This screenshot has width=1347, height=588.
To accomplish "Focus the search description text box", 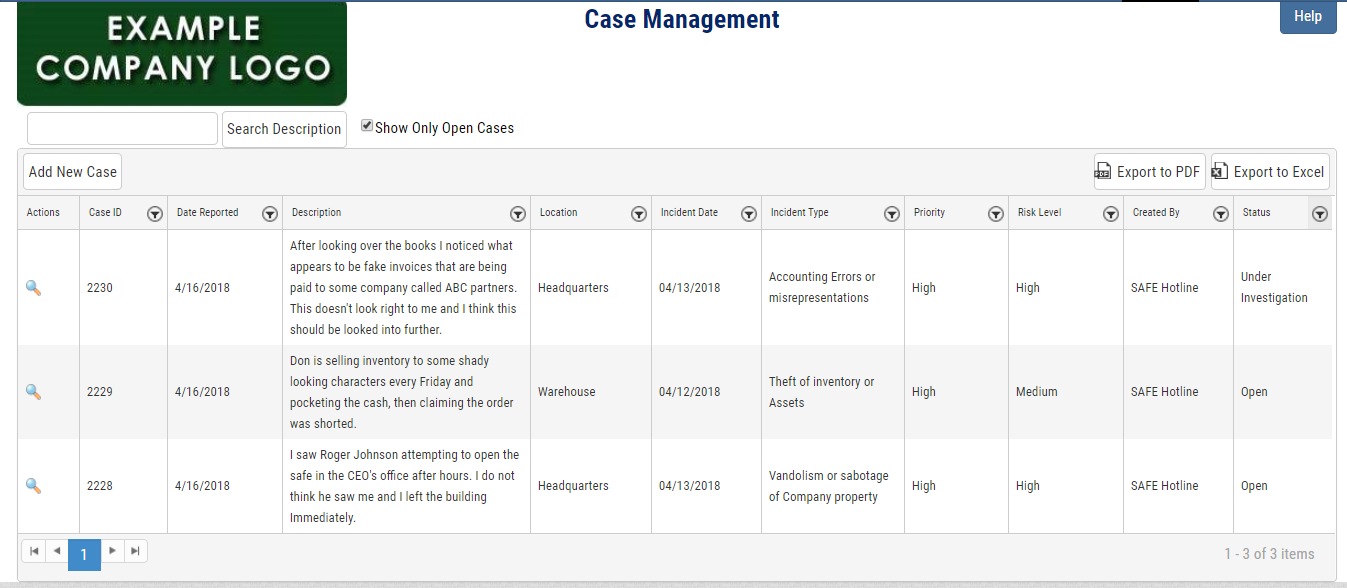I will coord(122,129).
